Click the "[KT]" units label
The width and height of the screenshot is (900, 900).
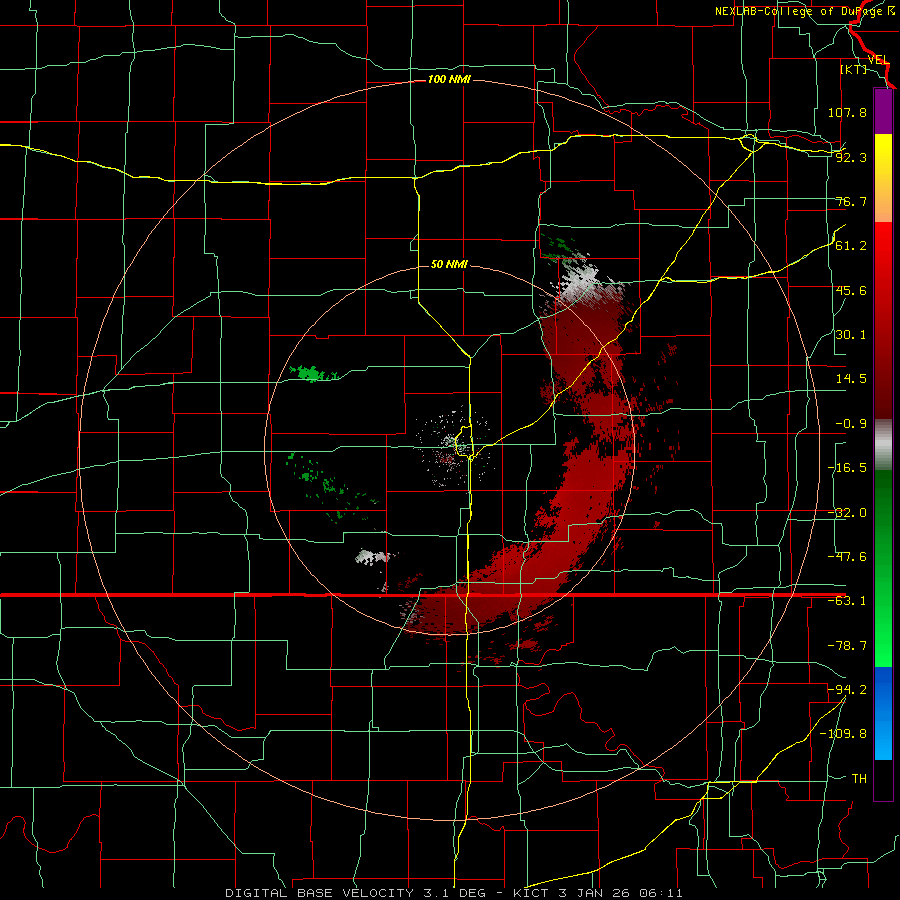point(854,69)
